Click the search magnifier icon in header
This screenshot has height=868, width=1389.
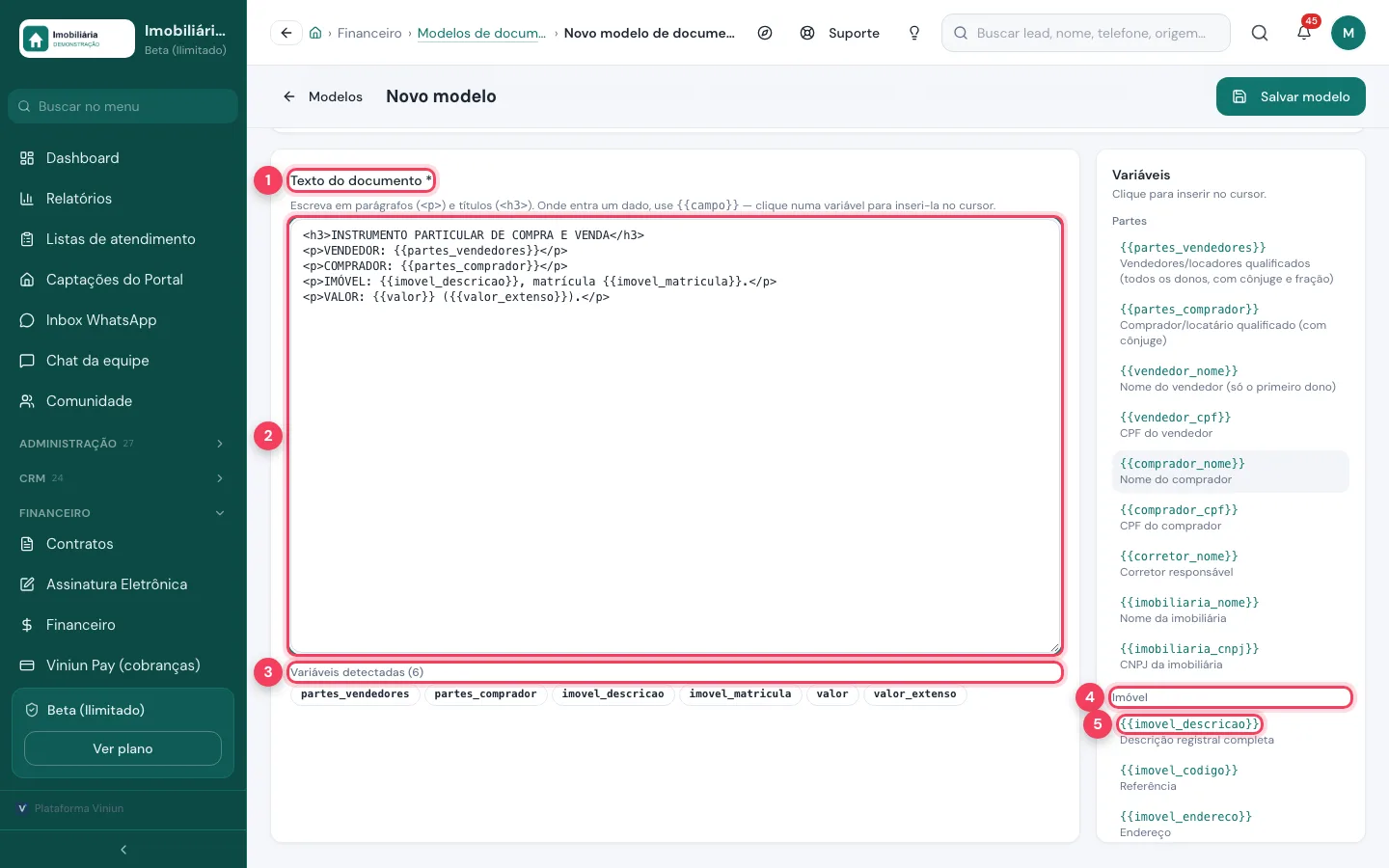[1260, 33]
